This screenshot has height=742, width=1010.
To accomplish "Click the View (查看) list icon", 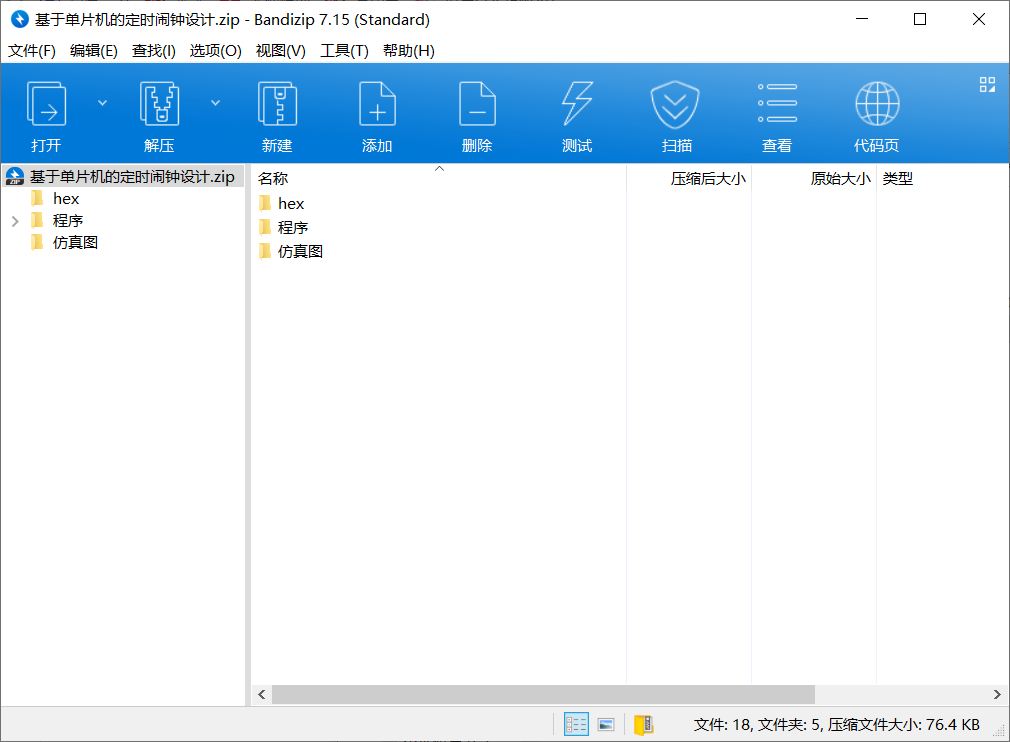I will pos(777,103).
